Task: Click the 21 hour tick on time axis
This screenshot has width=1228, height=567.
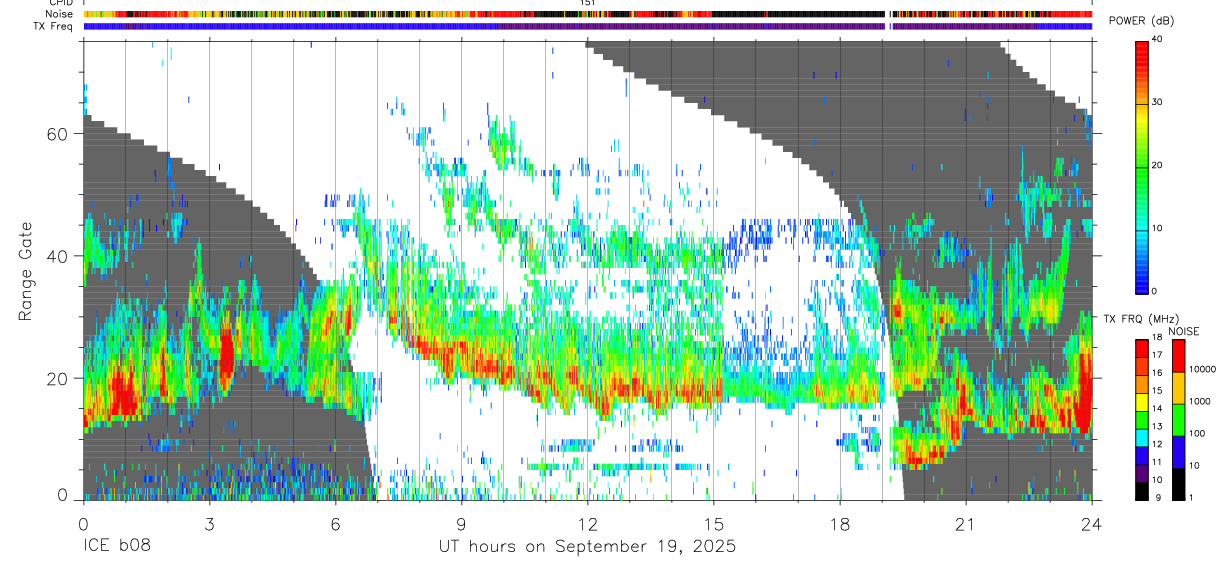Action: tap(965, 523)
